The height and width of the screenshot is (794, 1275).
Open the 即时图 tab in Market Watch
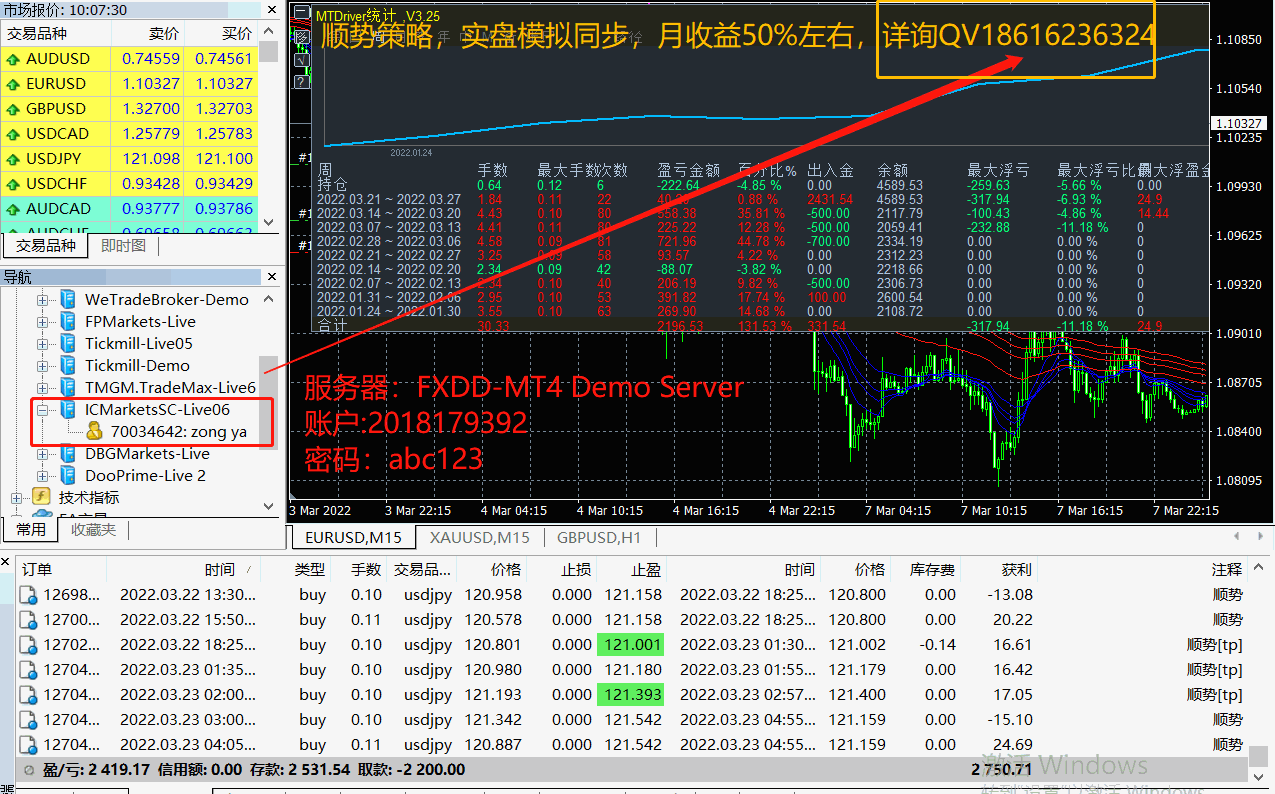123,246
